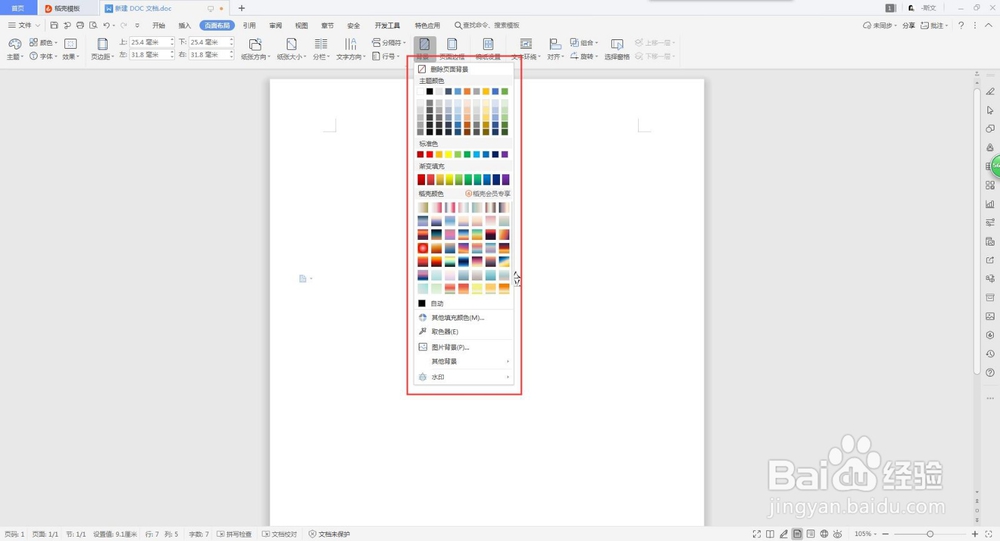
Task: Click the 文档未保护 status button
Action: tap(329, 534)
